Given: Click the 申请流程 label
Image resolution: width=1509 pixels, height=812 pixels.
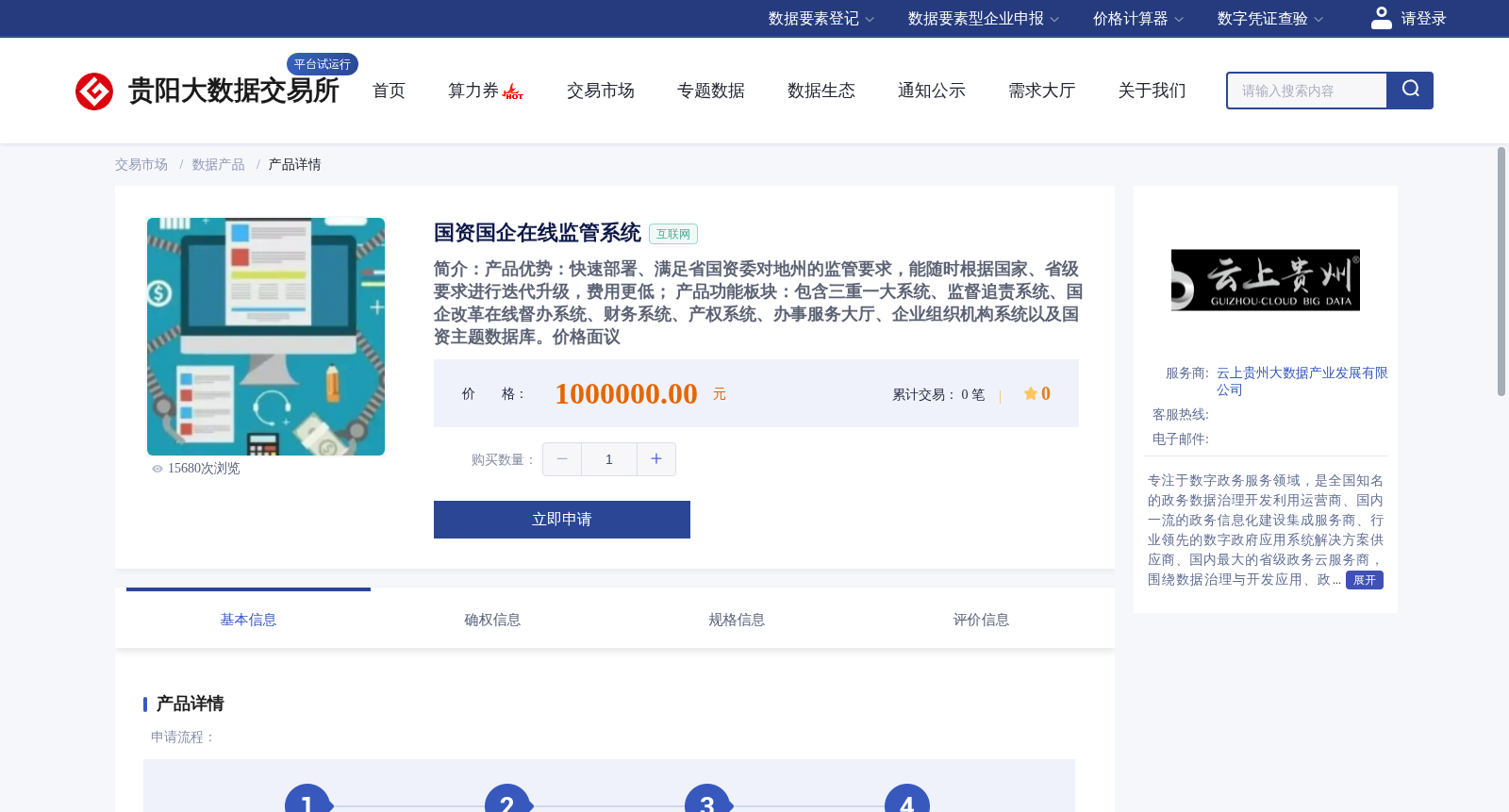Looking at the screenshot, I should tap(183, 737).
